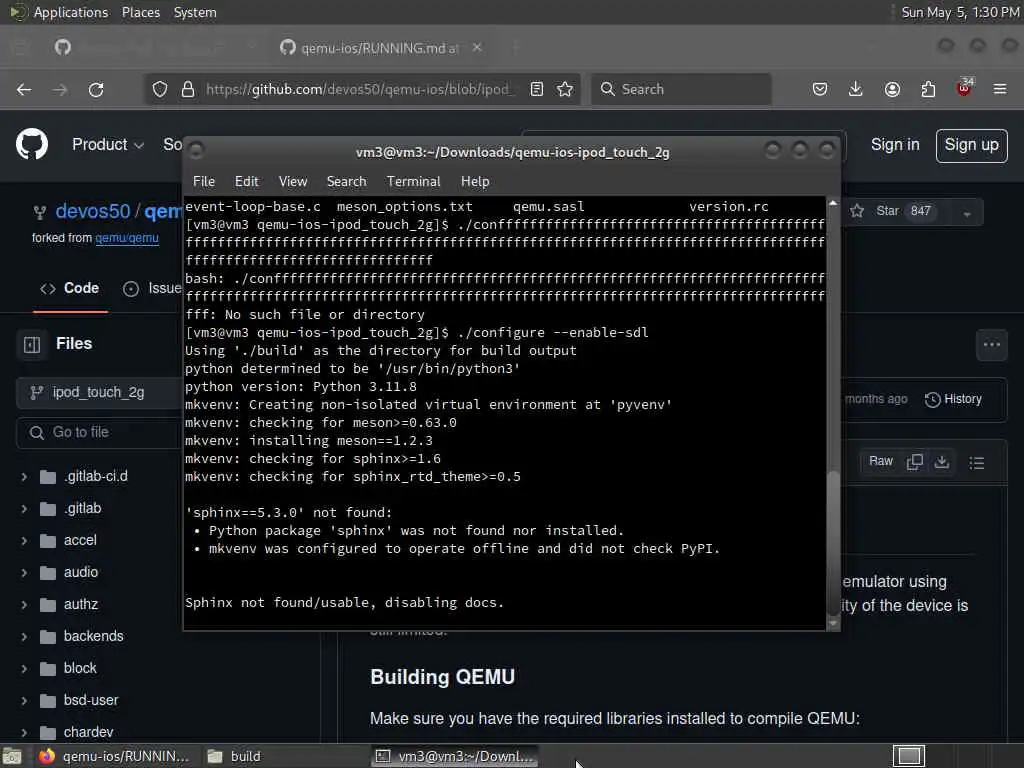Screen dimensions: 1024x768
Task: Go to GitHub home via octocat logo
Action: coord(32,144)
